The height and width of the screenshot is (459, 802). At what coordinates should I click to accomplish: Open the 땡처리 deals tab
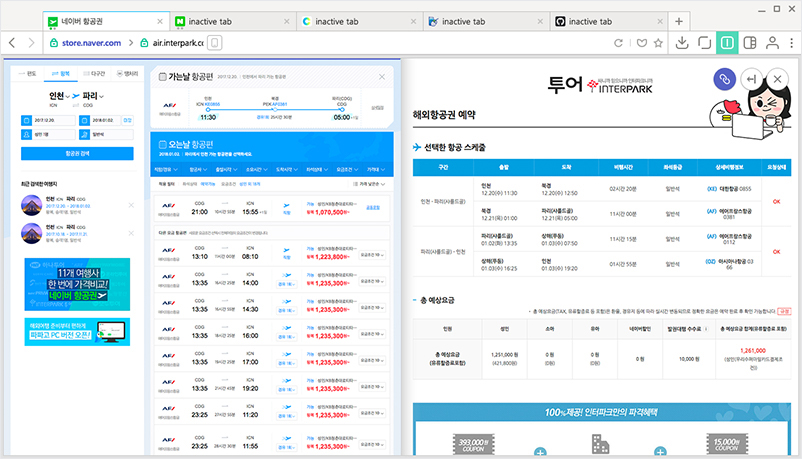pyautogui.click(x=127, y=74)
